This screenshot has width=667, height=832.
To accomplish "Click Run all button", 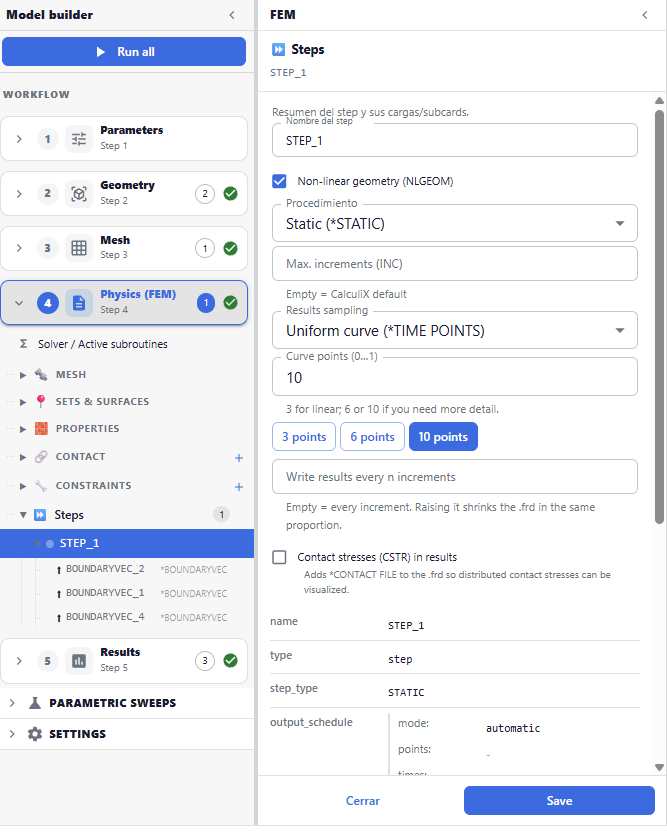I will tap(124, 51).
